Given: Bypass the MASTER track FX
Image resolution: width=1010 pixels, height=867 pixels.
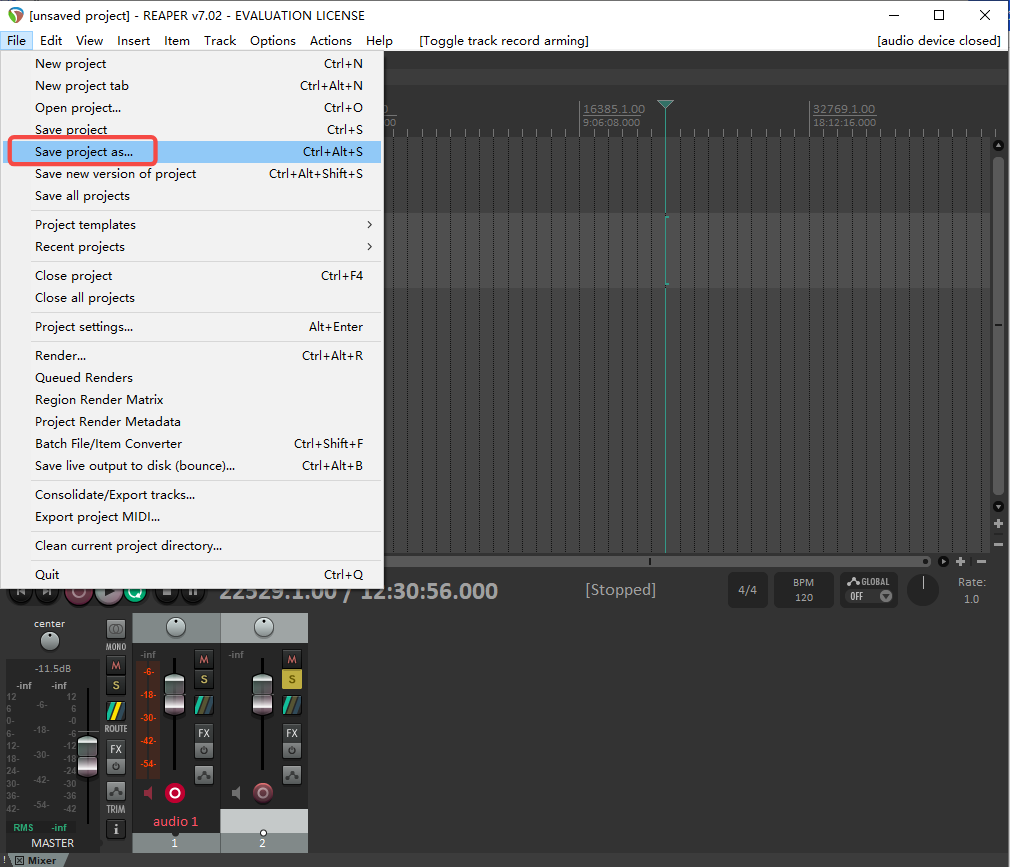Looking at the screenshot, I should (x=116, y=767).
